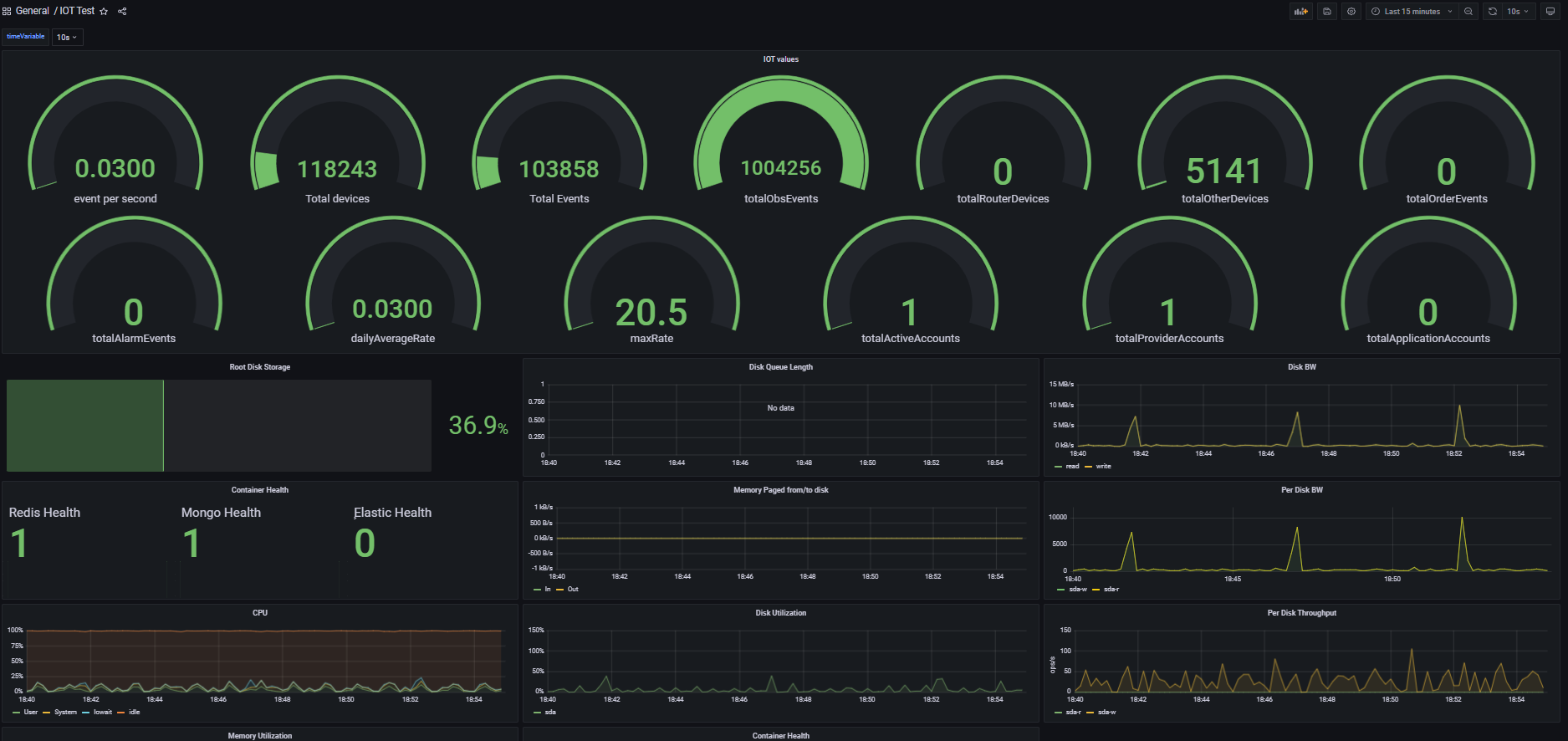
Task: Click the Add panel icon
Action: tap(1300, 12)
